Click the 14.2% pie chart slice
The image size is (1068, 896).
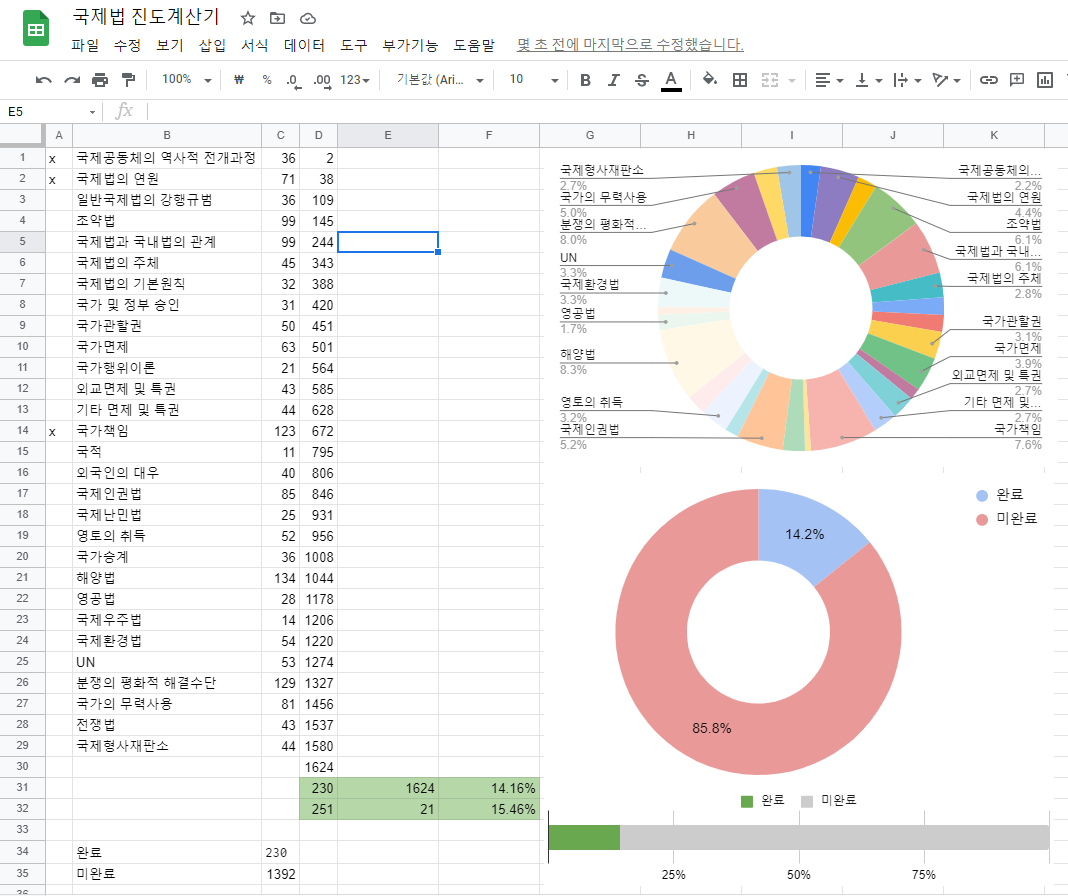805,534
